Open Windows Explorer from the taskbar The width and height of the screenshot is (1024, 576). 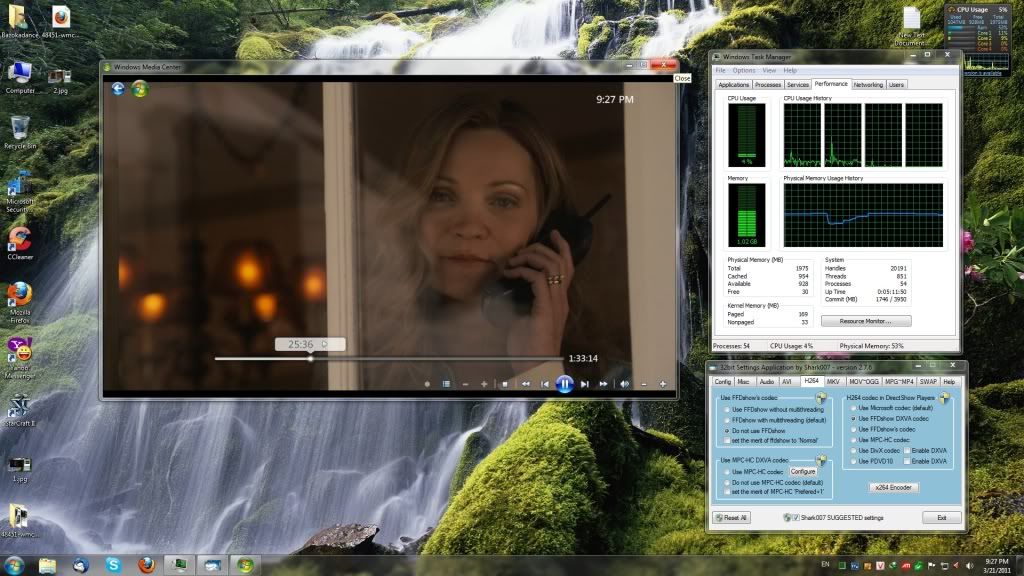(x=47, y=565)
